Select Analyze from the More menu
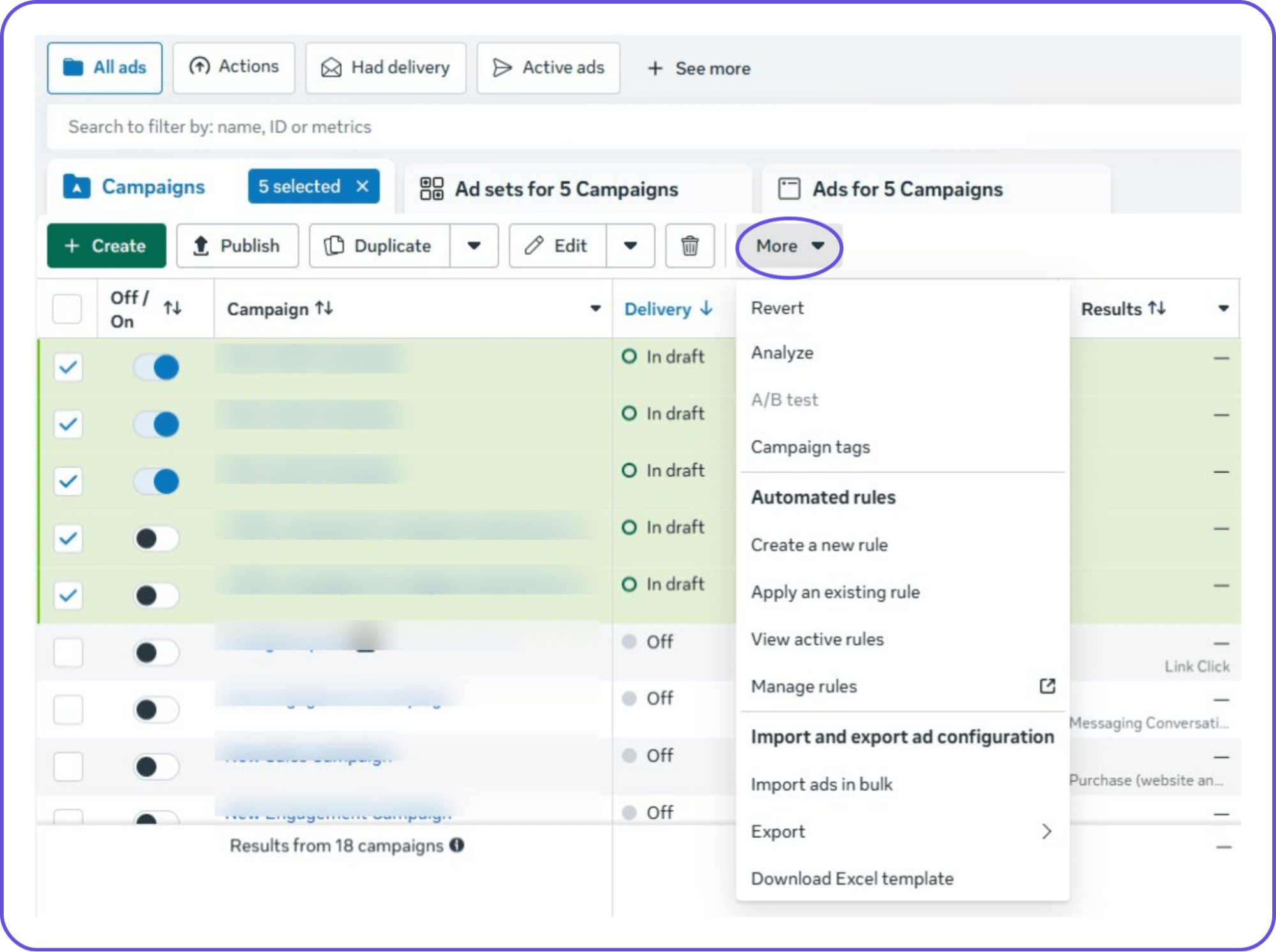Image resolution: width=1276 pixels, height=952 pixels. point(903,352)
